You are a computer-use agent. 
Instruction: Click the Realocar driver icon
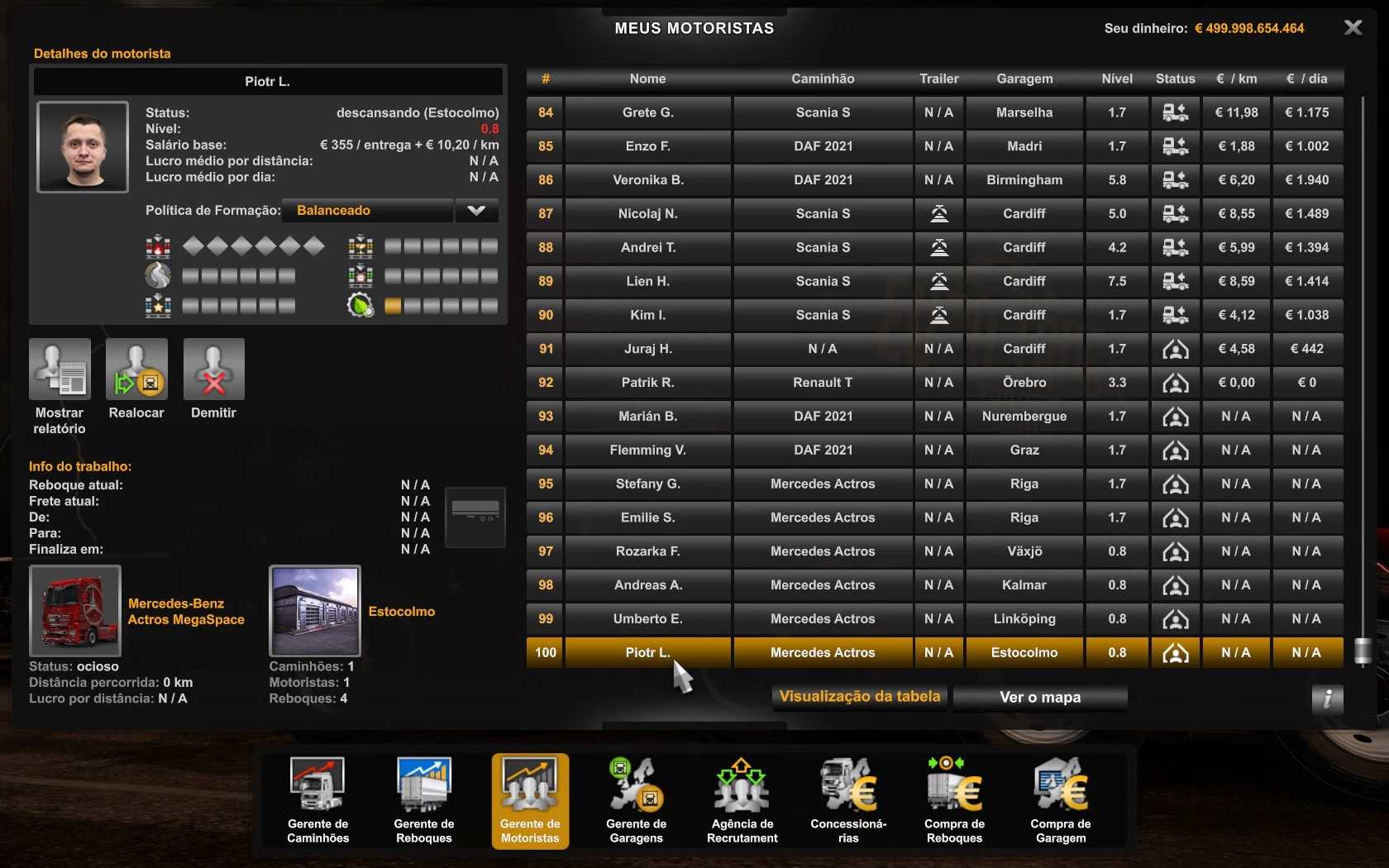click(x=136, y=370)
